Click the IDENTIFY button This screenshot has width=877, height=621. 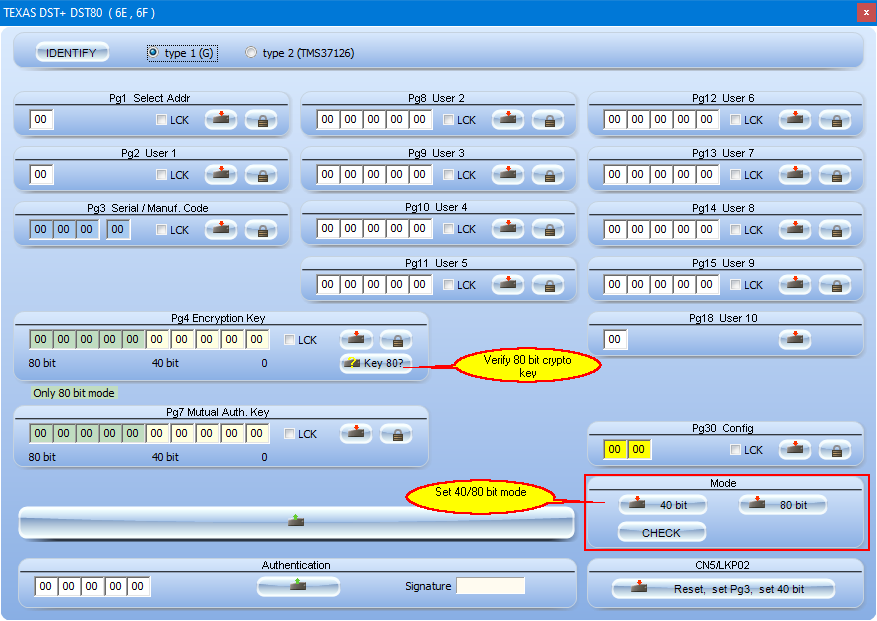coord(72,53)
